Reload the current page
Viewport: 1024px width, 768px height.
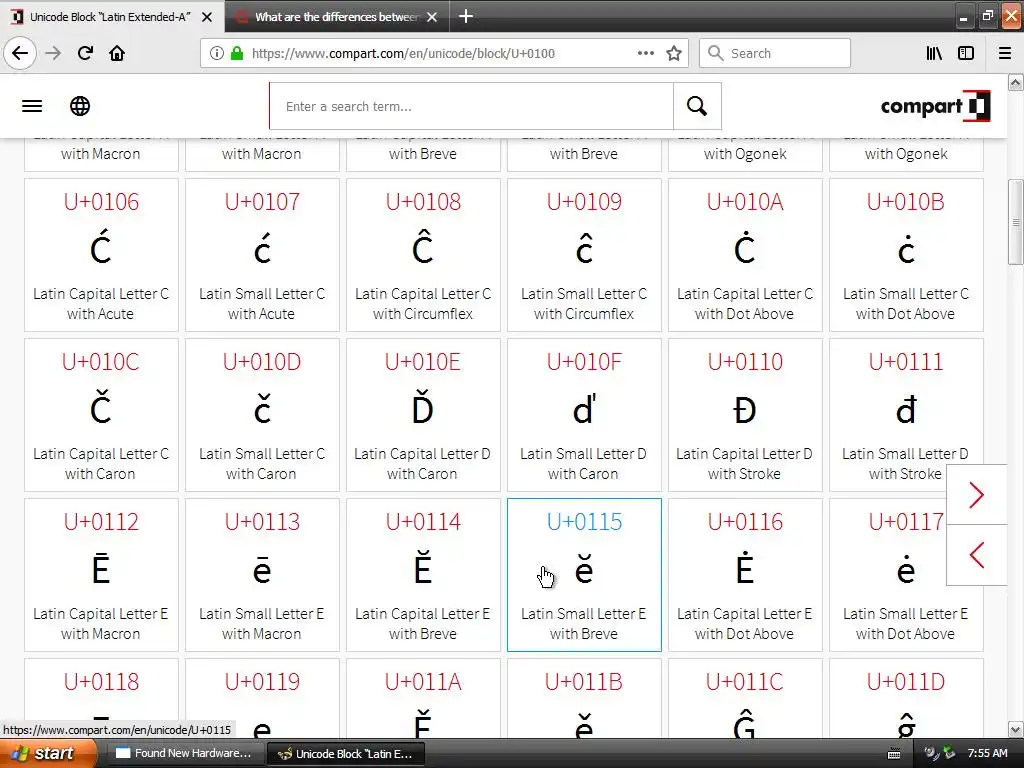[85, 53]
